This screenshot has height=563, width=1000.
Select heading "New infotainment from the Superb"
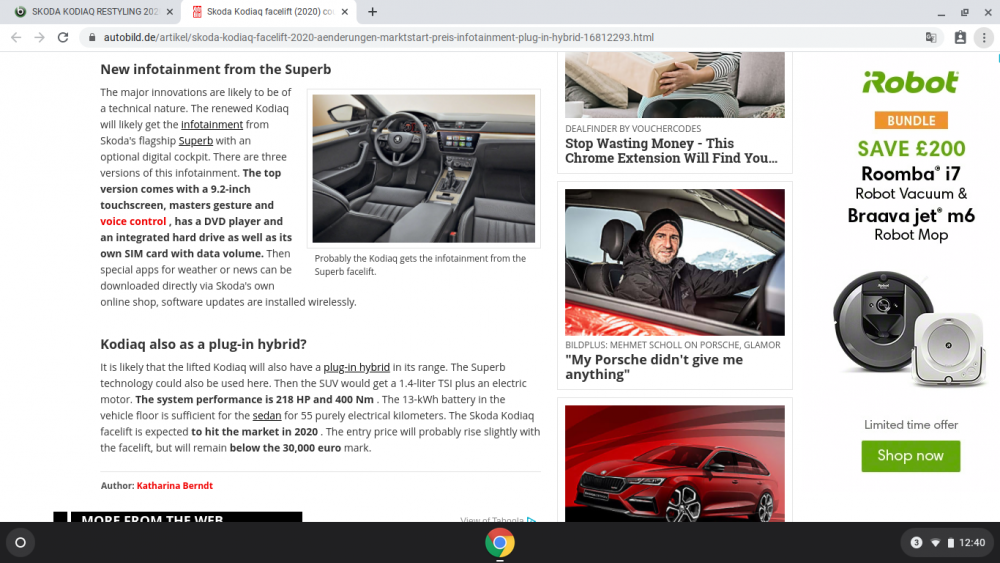tap(216, 69)
